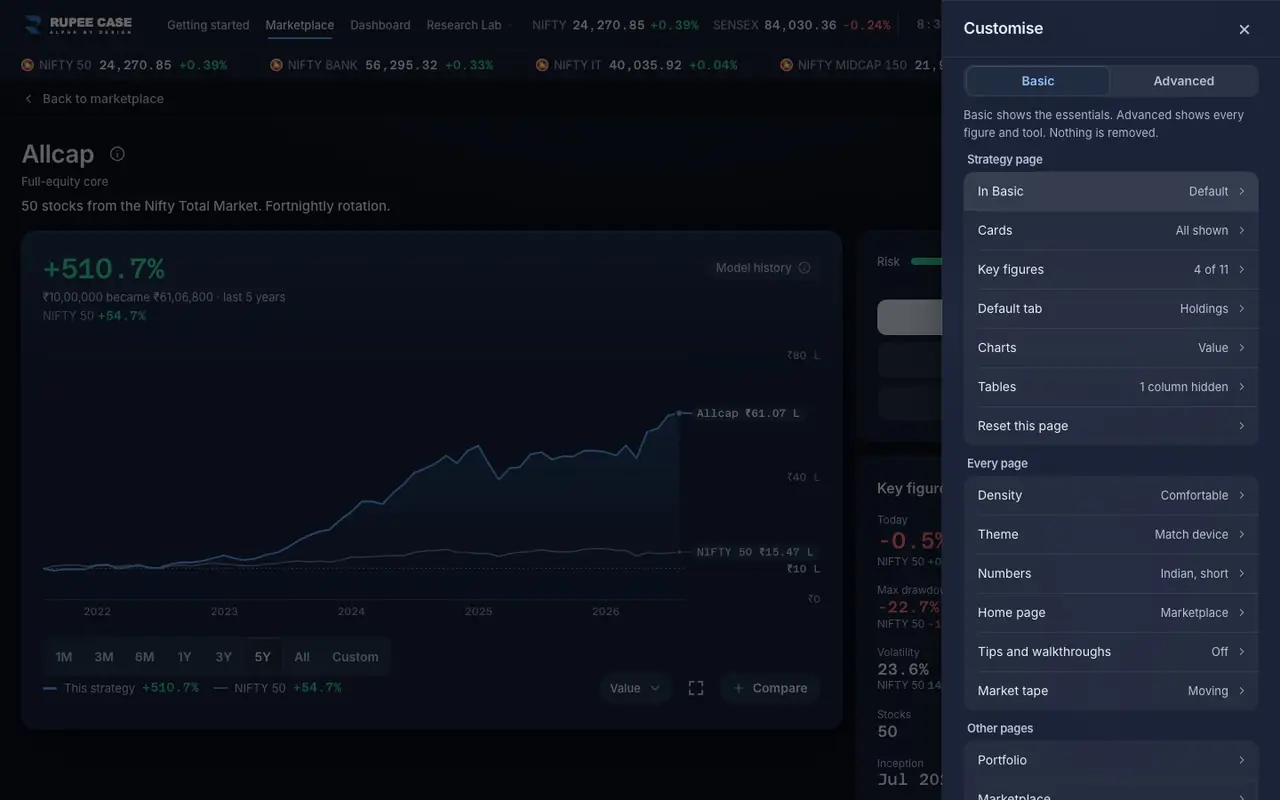Toggle the This strategy legend item

tap(121, 688)
